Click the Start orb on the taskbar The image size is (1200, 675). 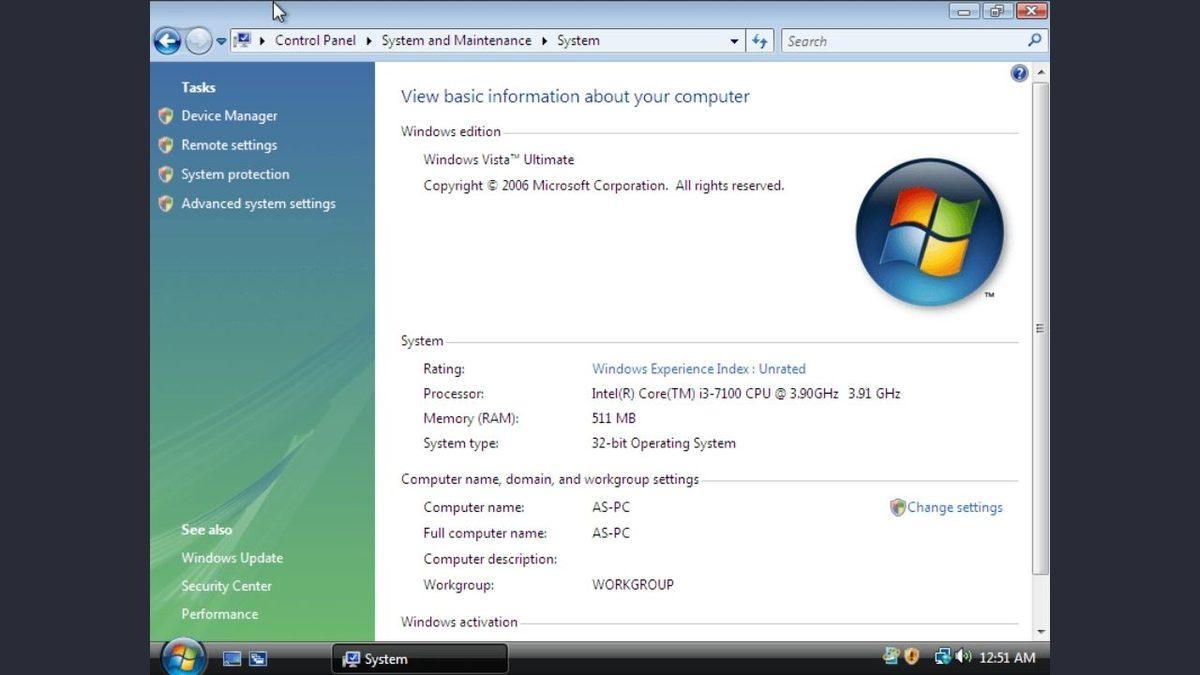(182, 658)
